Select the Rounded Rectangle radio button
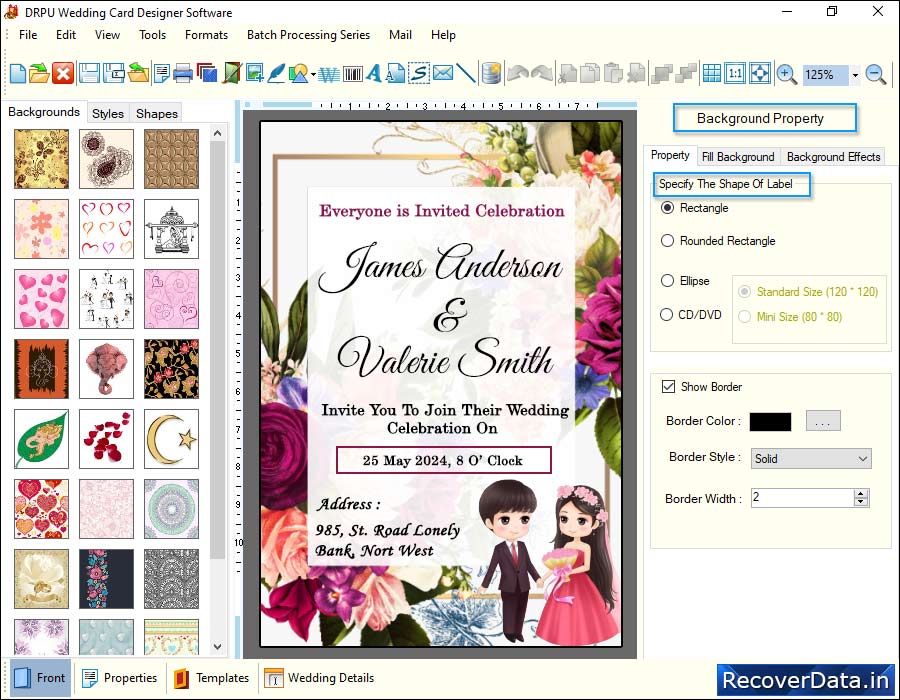The width and height of the screenshot is (900, 700). [667, 240]
